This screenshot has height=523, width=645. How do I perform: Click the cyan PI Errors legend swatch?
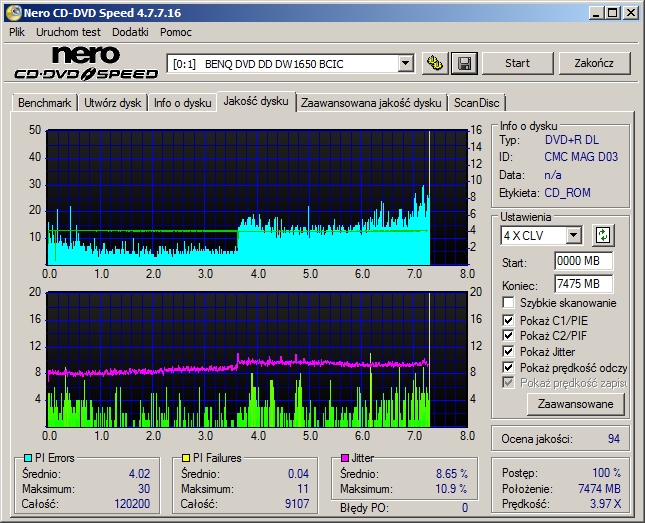click(28, 458)
